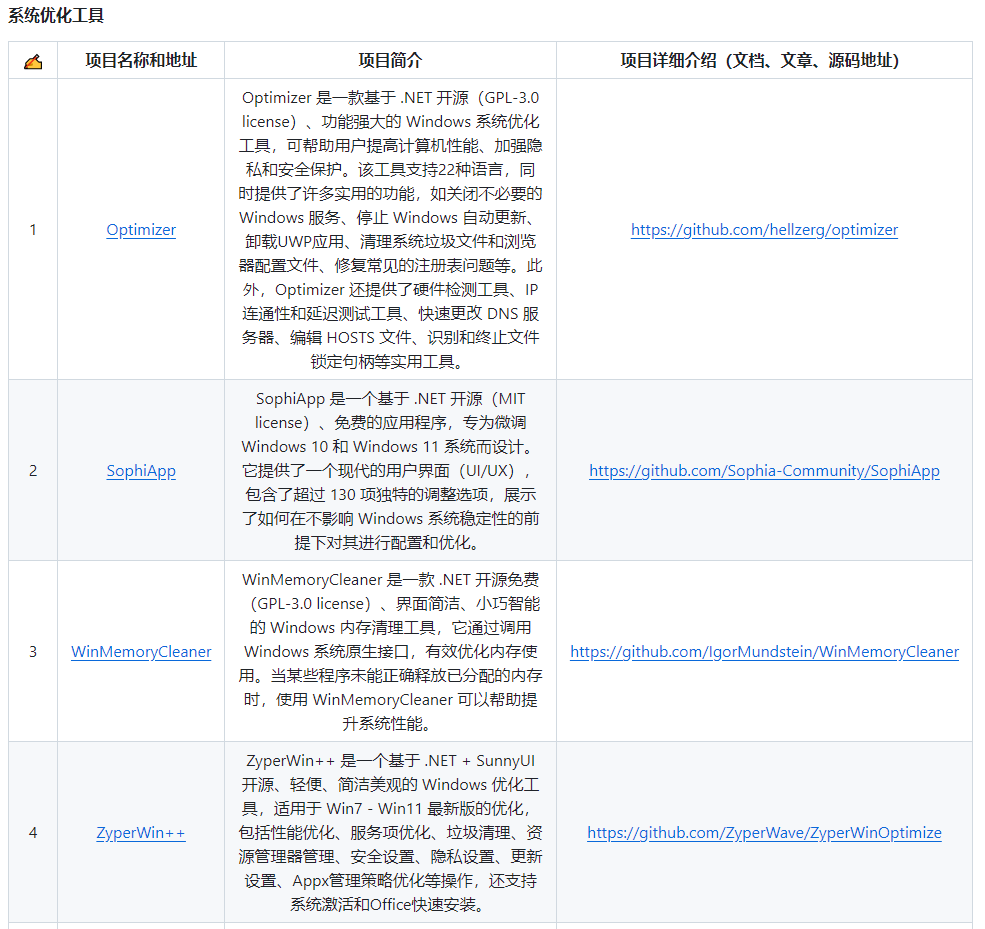Click row number 1 cell

33,230
